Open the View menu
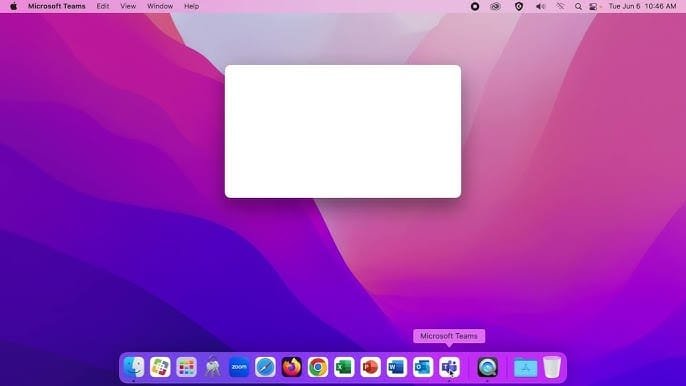 128,6
